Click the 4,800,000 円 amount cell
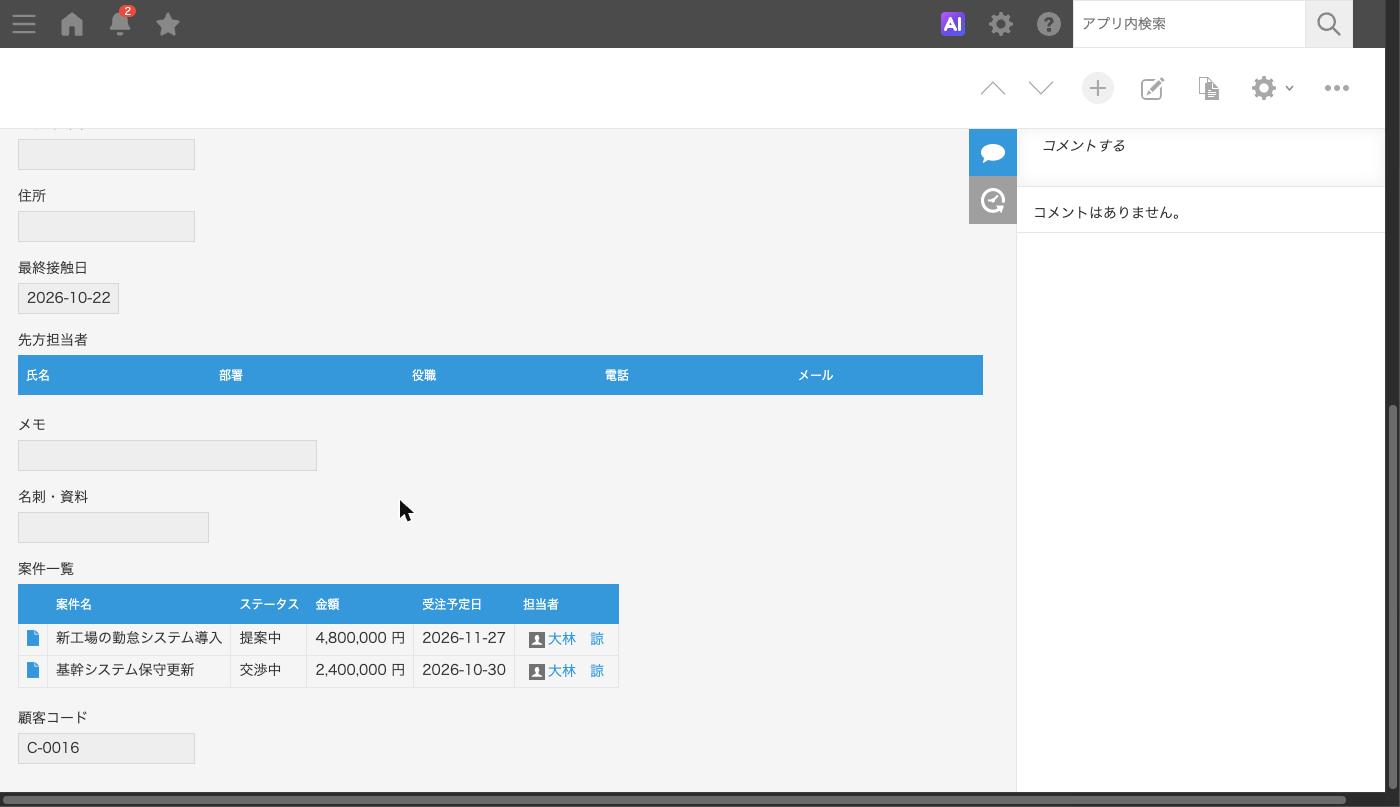 click(360, 638)
